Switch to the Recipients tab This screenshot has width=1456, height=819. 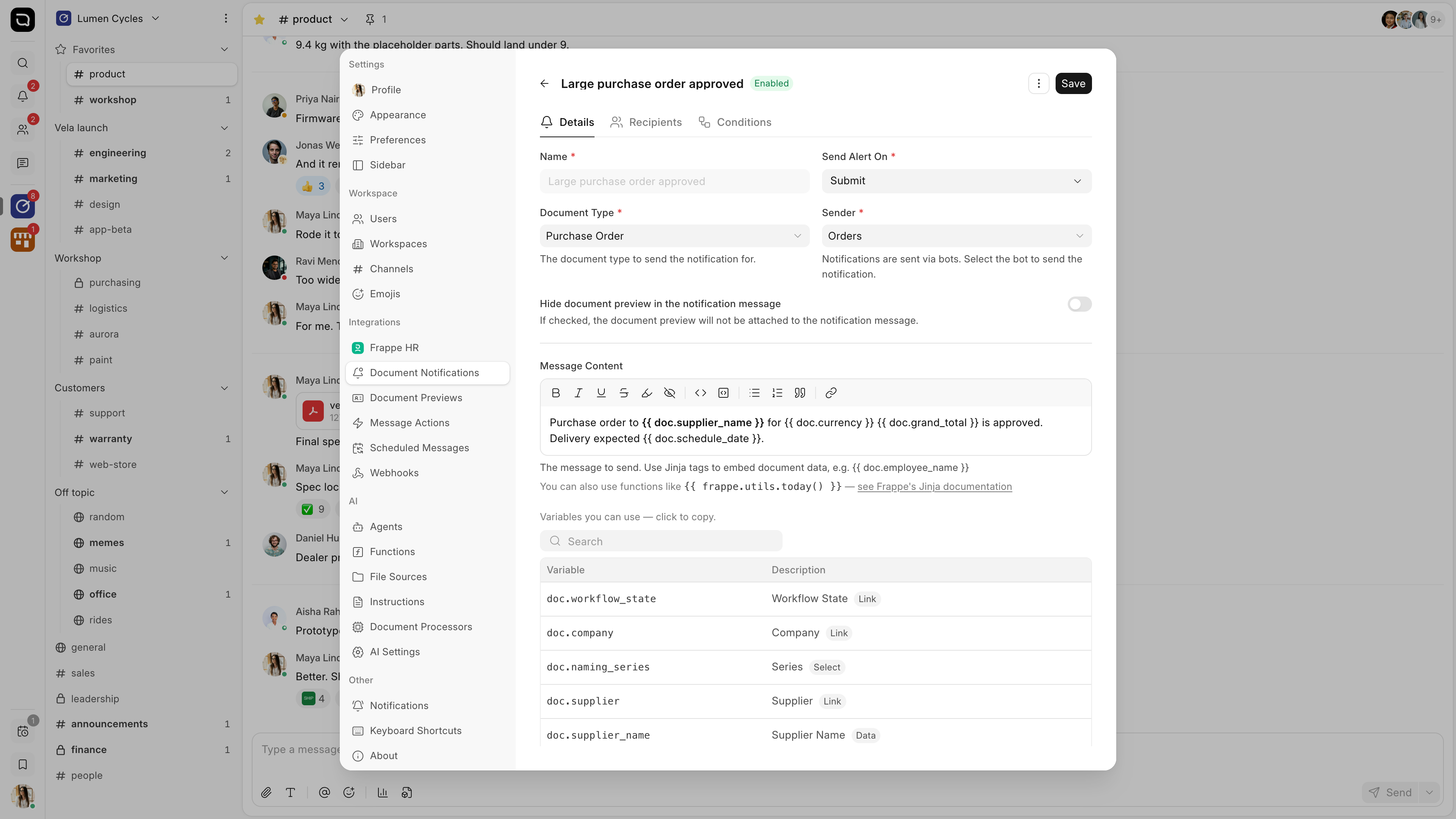tap(646, 122)
